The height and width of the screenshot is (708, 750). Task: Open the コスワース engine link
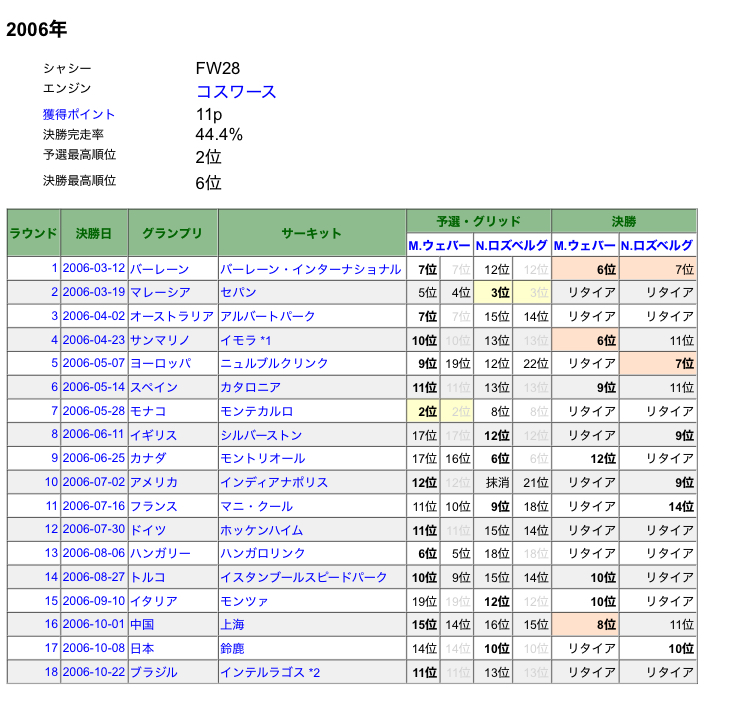236,92
